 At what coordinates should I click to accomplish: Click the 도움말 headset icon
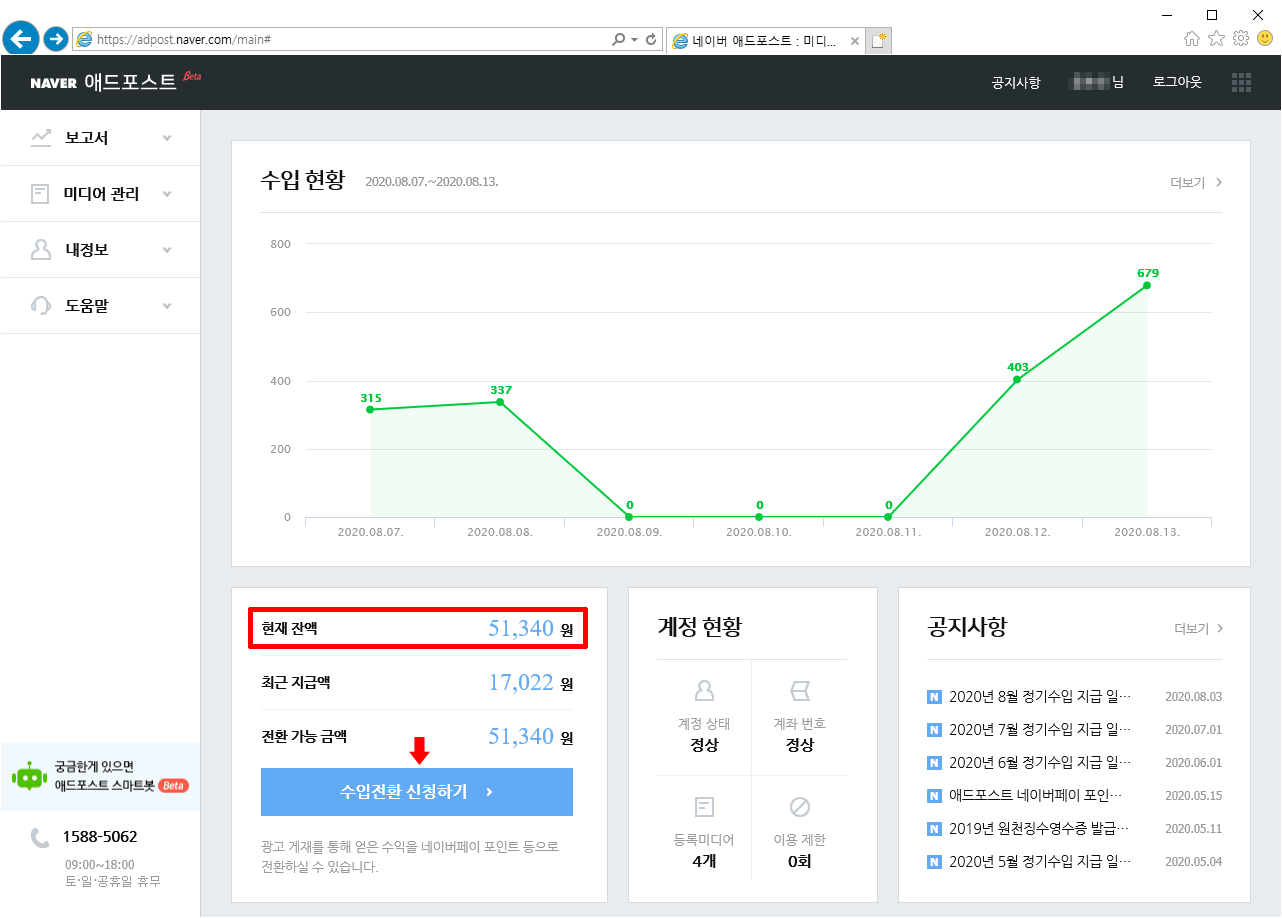[x=41, y=305]
